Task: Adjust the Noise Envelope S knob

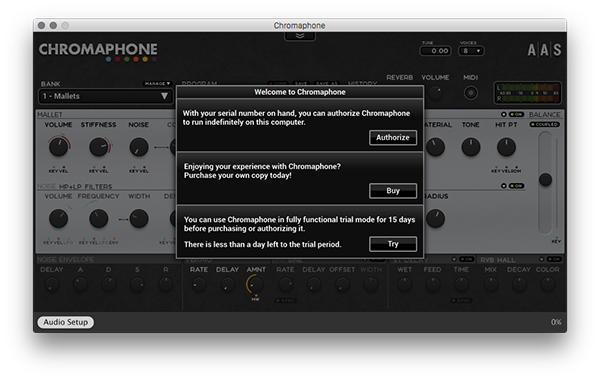Action: (x=137, y=284)
